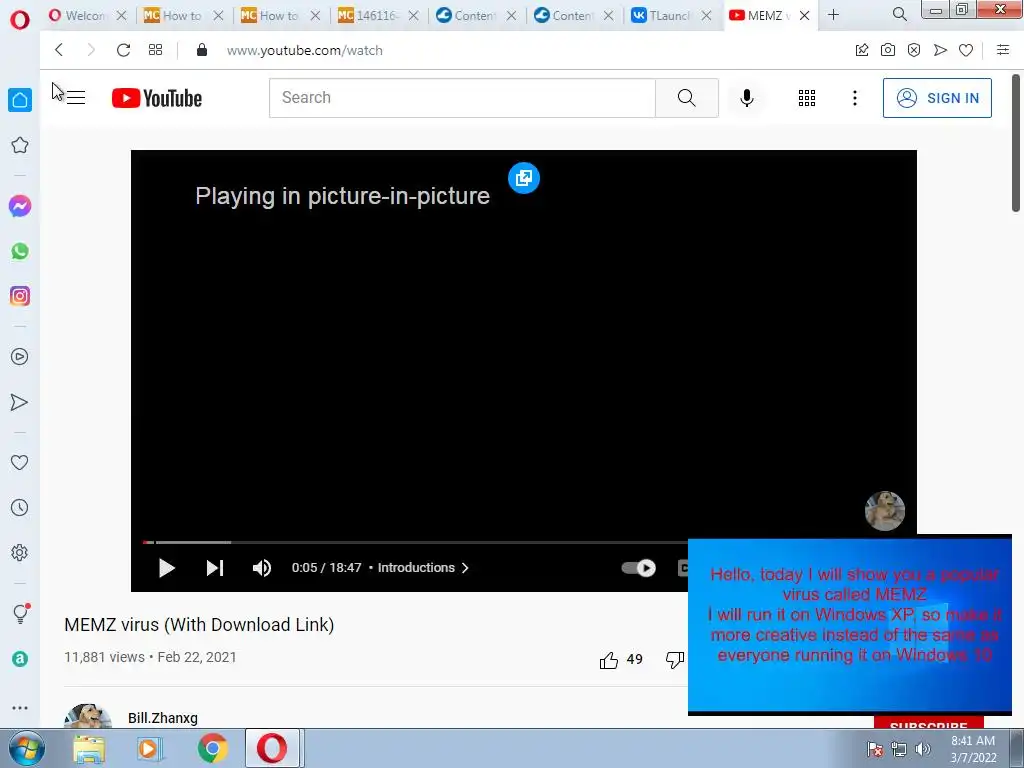This screenshot has height=768, width=1024.
Task: Seek on the video progress bar
Action: (415, 542)
